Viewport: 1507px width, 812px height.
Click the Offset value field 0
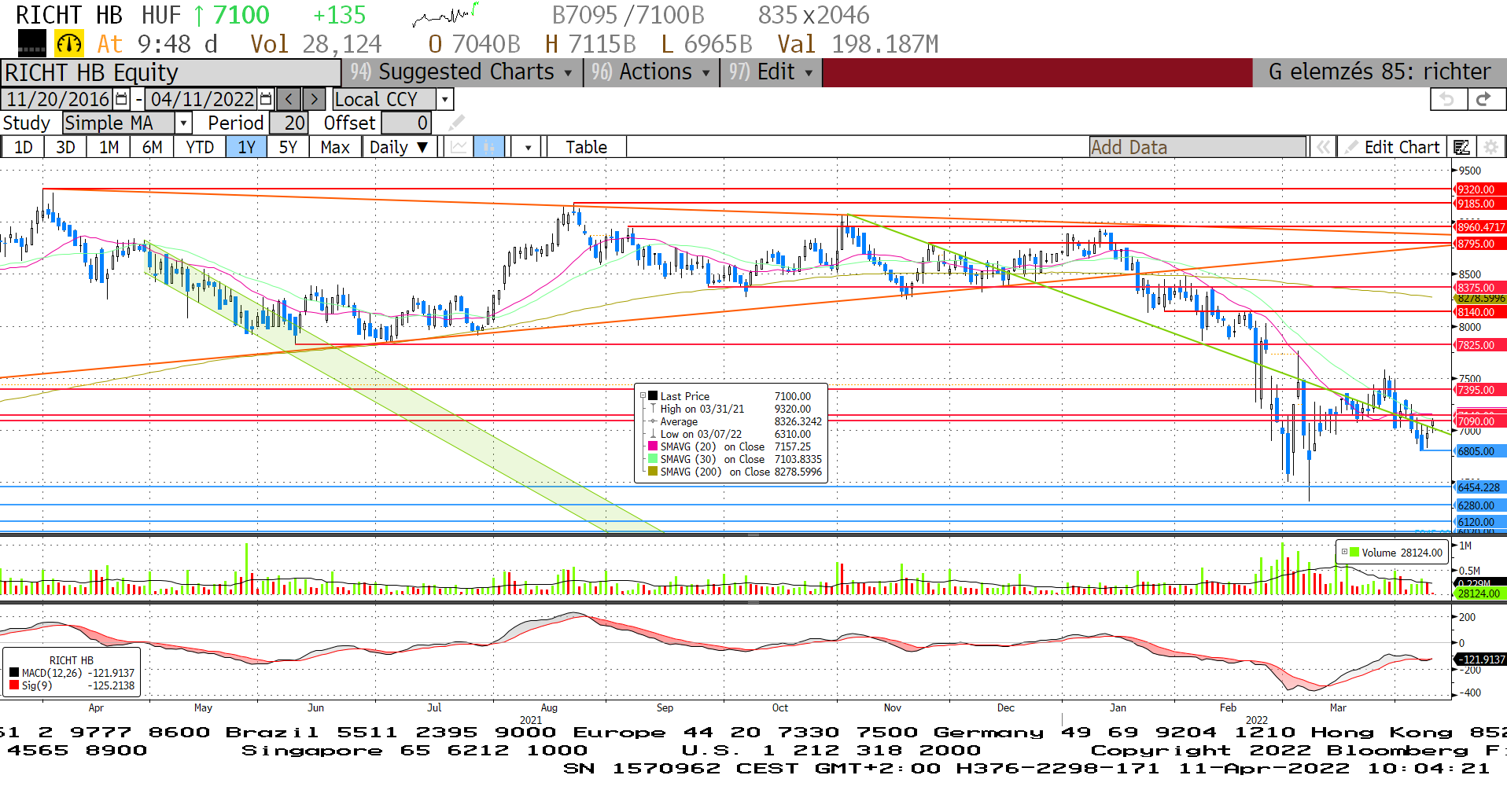coord(407,123)
